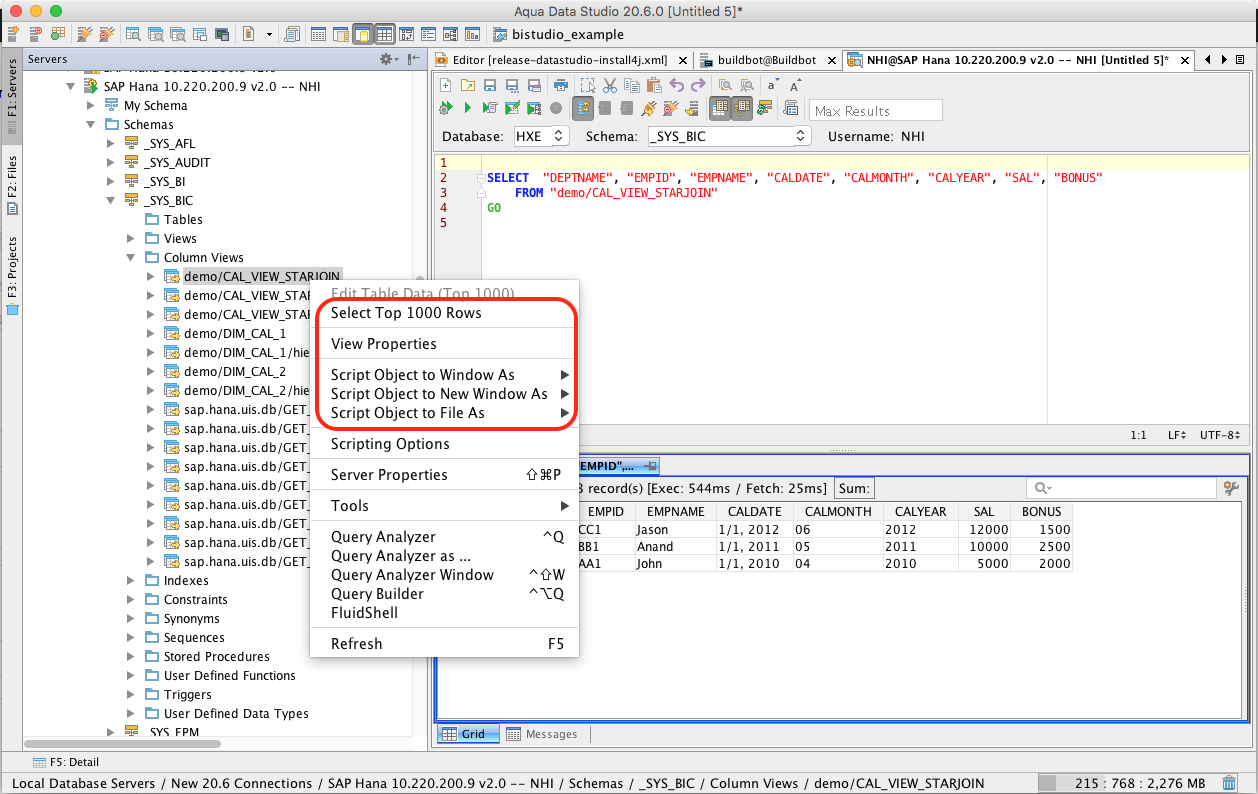Screen dimensions: 1258x794
Task: Click the wrench options icon beside results search
Action: tap(1231, 488)
